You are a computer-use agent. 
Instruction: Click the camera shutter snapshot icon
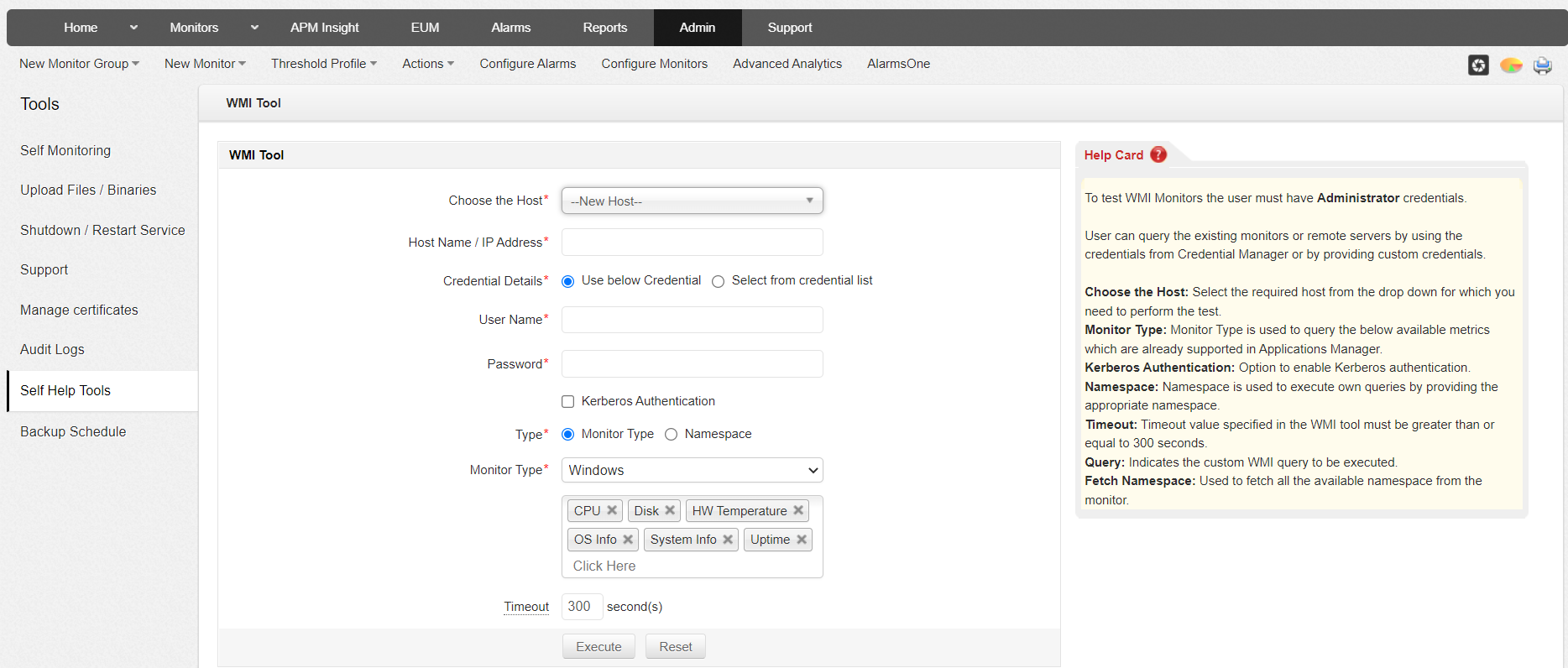[1478, 65]
